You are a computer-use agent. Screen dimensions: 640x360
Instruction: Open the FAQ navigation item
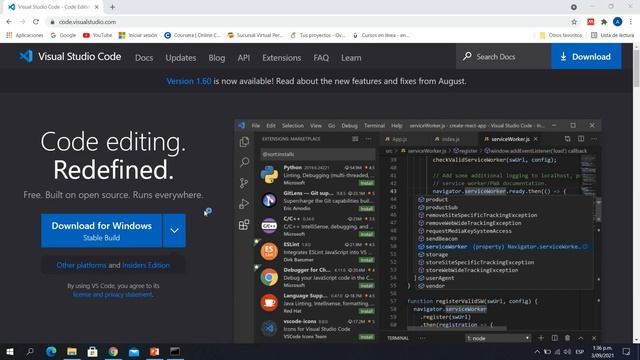pos(321,58)
